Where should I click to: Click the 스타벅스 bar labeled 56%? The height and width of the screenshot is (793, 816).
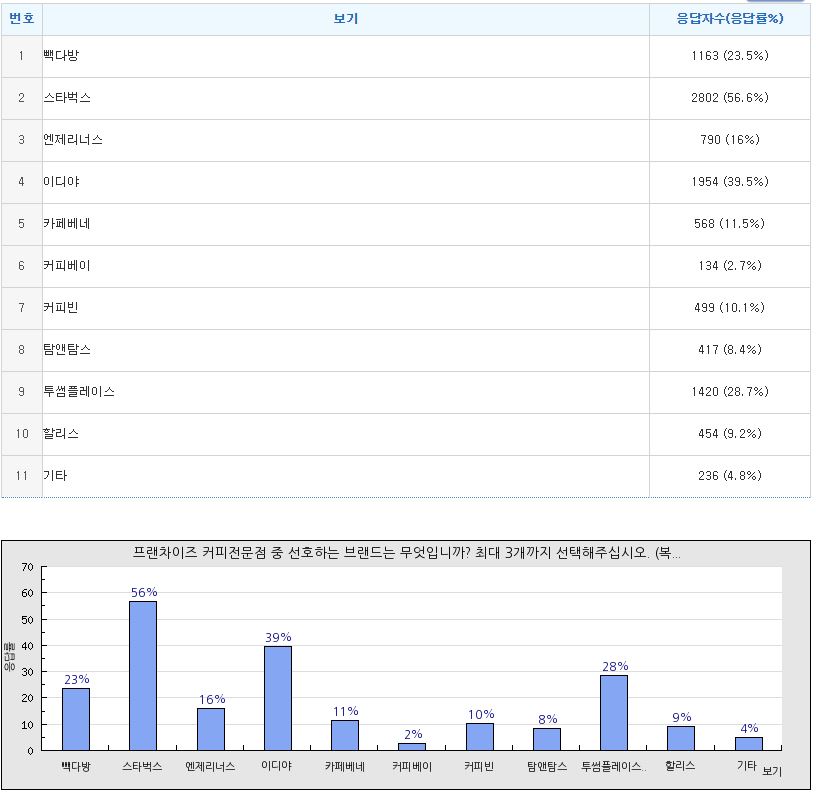(143, 675)
